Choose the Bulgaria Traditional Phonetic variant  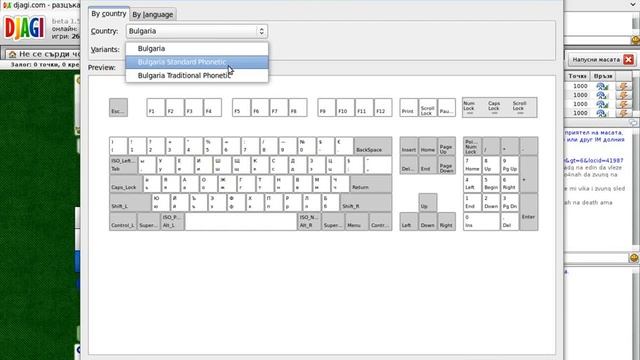click(x=197, y=76)
